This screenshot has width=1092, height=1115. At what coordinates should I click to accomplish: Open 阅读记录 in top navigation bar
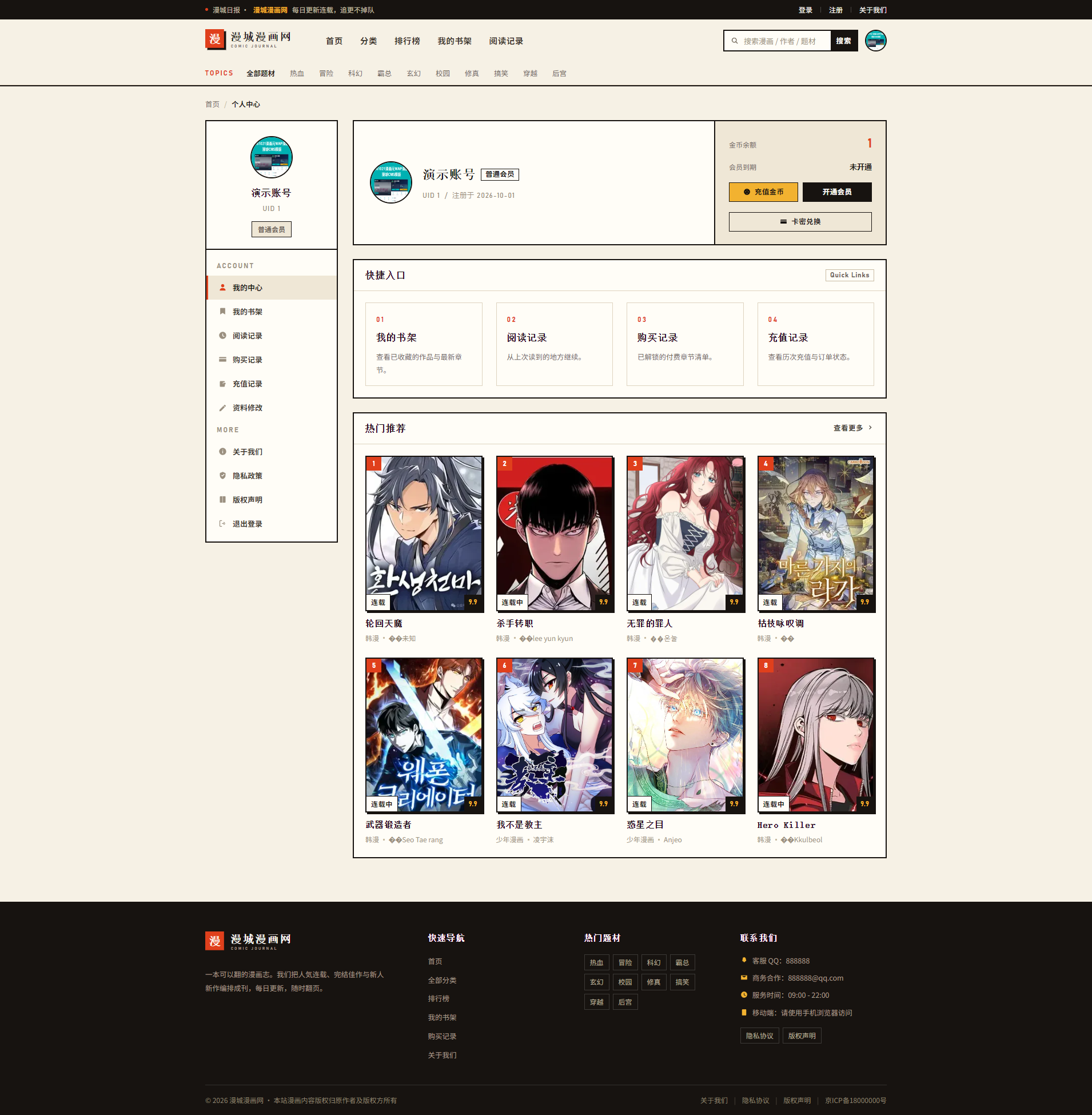coord(506,41)
